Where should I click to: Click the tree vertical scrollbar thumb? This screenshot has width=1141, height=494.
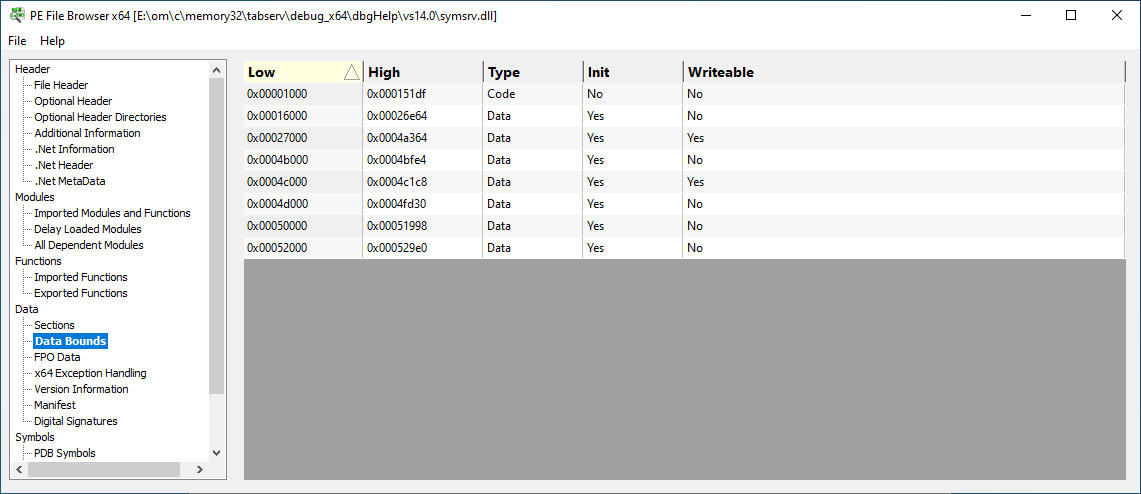pyautogui.click(x=216, y=236)
